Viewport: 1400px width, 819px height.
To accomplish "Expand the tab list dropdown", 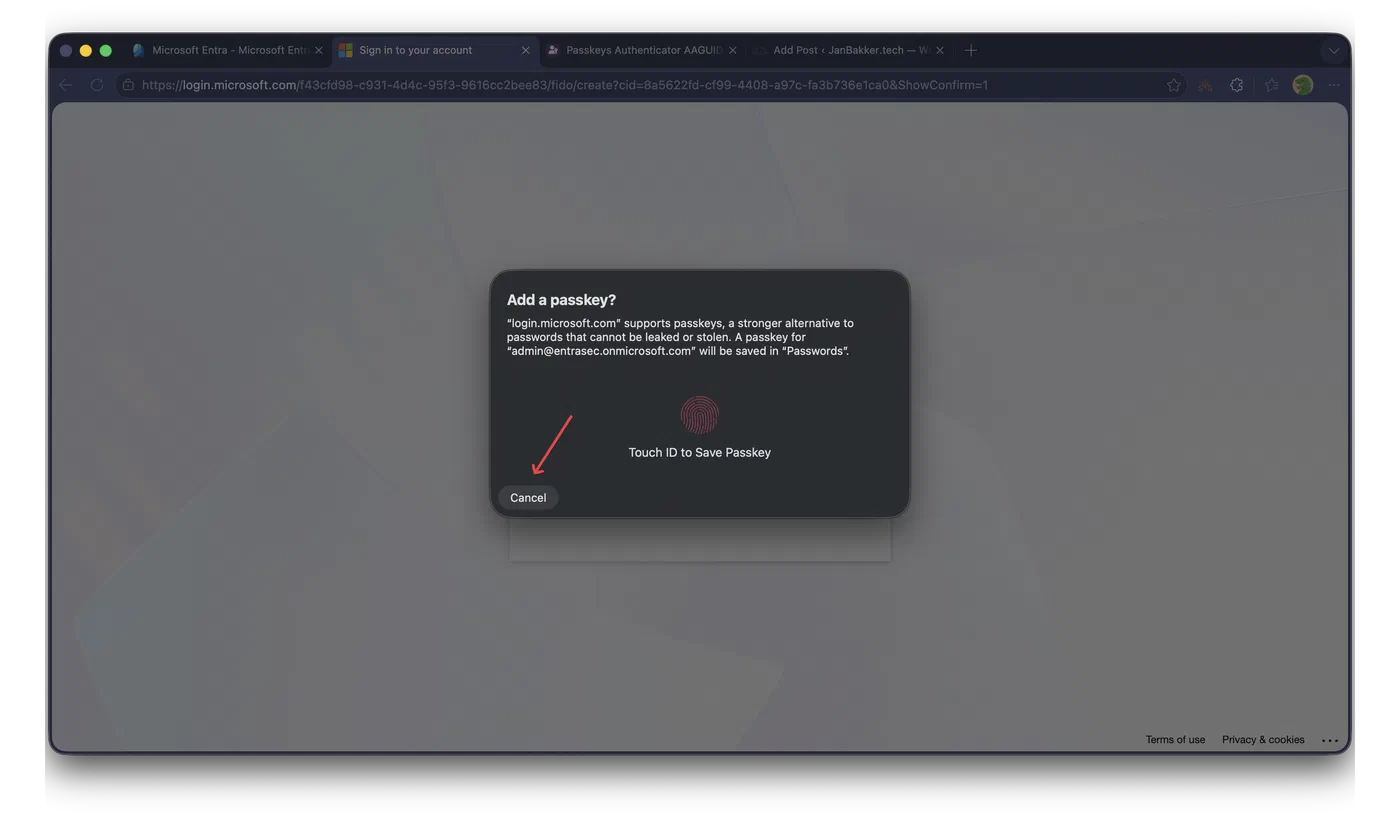I will [1333, 50].
